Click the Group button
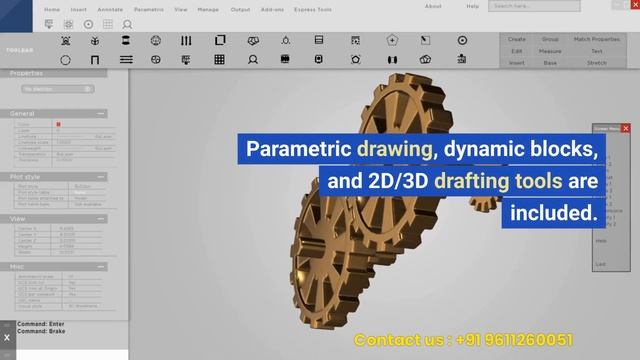This screenshot has height=360, width=640. coord(550,39)
